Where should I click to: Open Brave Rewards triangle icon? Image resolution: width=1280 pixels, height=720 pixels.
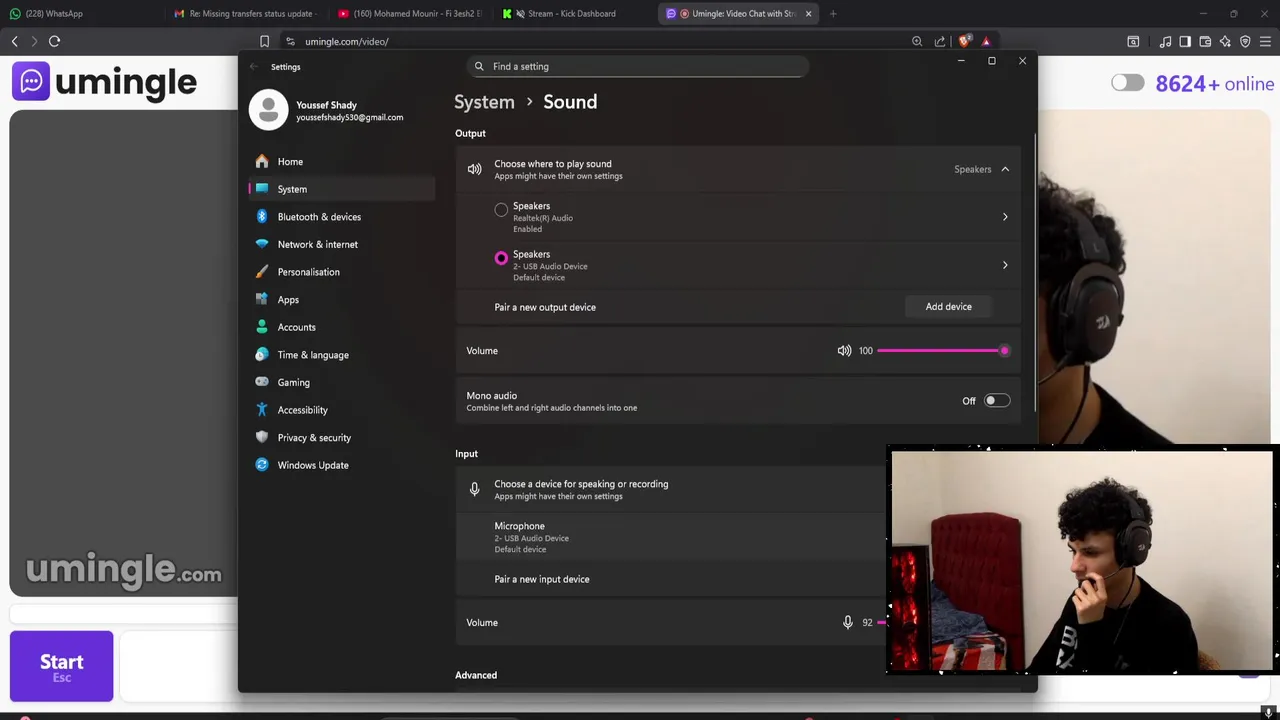click(986, 41)
